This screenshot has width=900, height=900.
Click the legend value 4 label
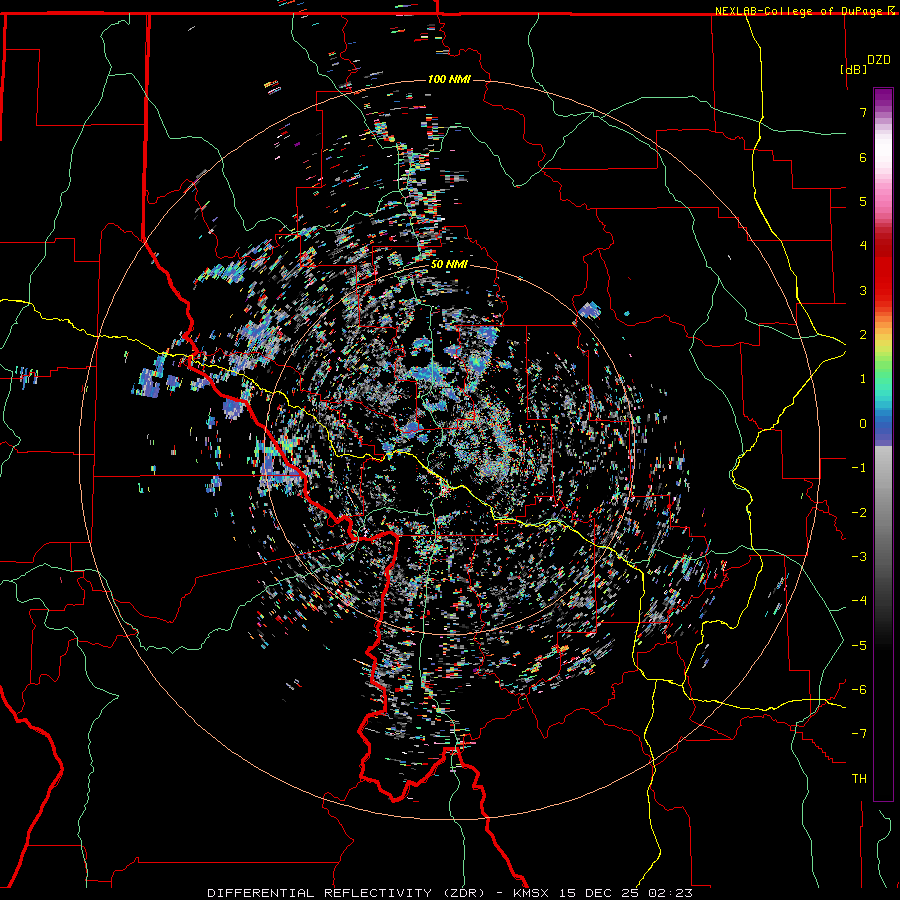[863, 246]
